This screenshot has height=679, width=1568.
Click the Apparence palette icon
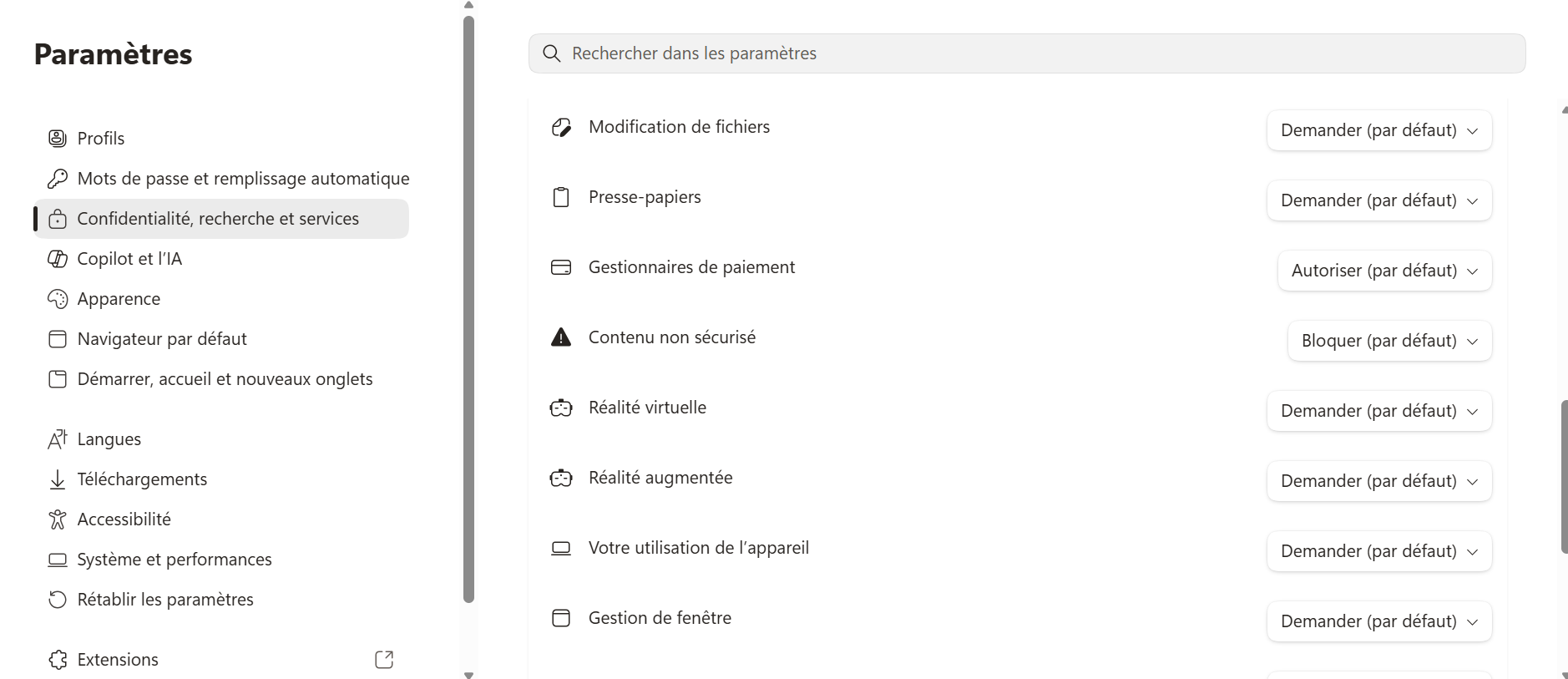58,299
